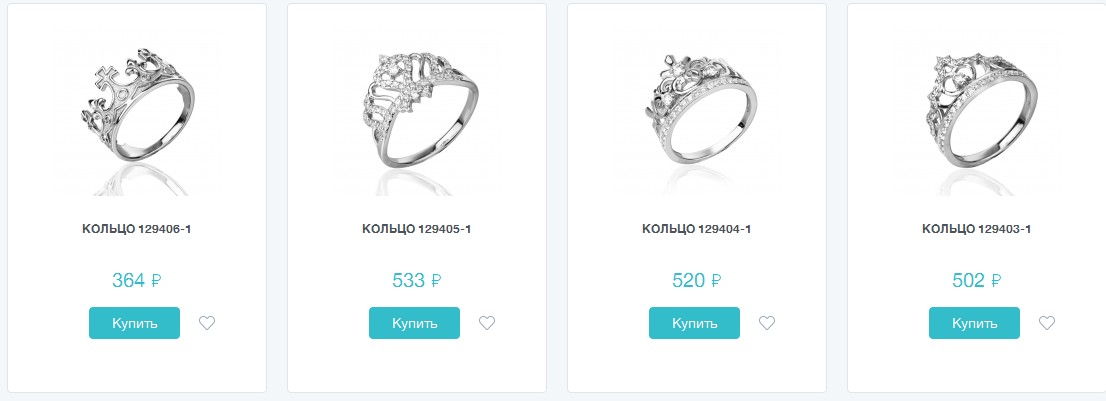Image resolution: width=1106 pixels, height=401 pixels.
Task: Open the КОЛЬЦО 129406-1 product title
Action: (136, 229)
